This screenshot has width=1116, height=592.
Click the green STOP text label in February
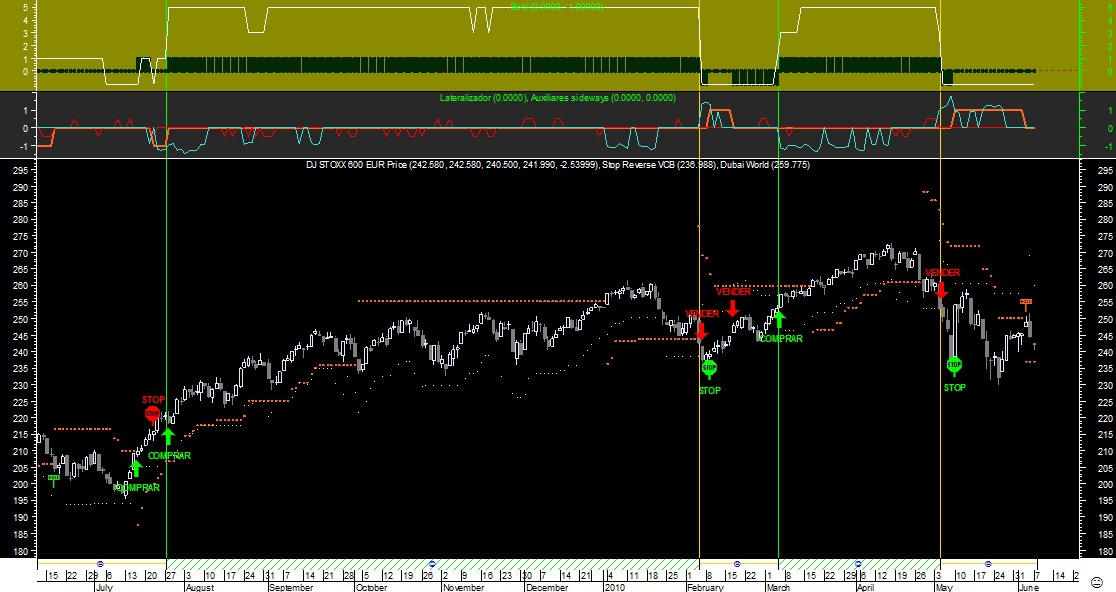[x=710, y=391]
